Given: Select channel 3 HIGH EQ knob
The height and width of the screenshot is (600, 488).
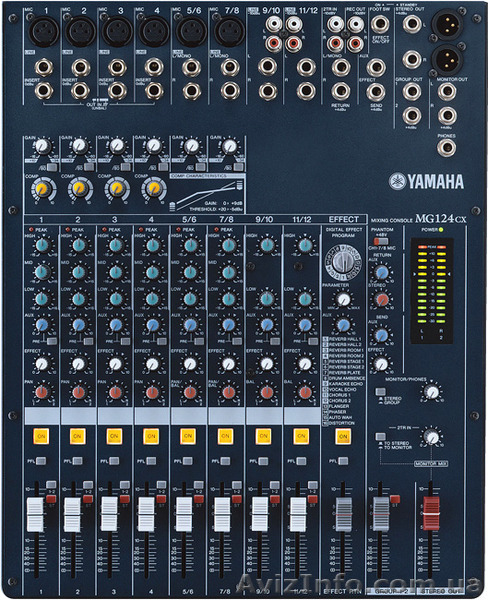Looking at the screenshot, I should 116,245.
